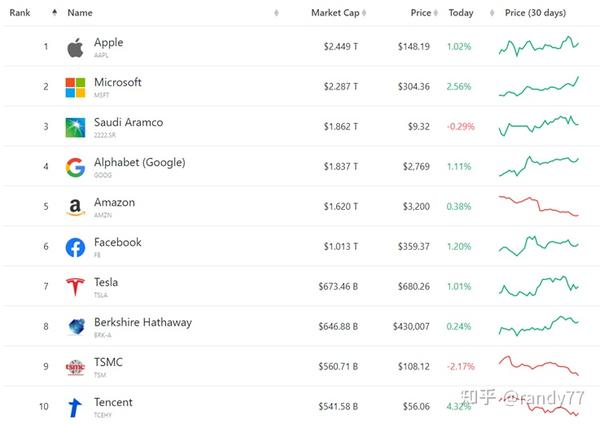Sort table by Market Cap column
The width and height of the screenshot is (600, 424).
(335, 13)
